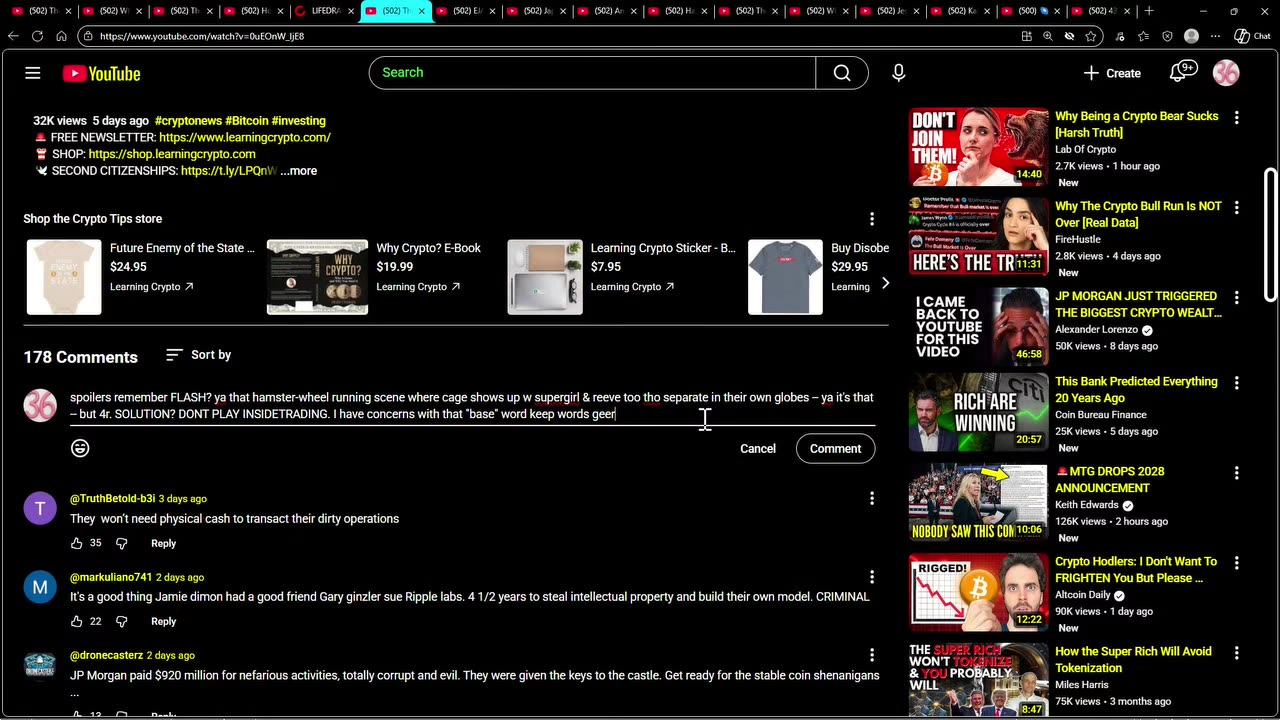Expand the description with ...more
Viewport: 1280px width, 720px height.
pos(299,171)
